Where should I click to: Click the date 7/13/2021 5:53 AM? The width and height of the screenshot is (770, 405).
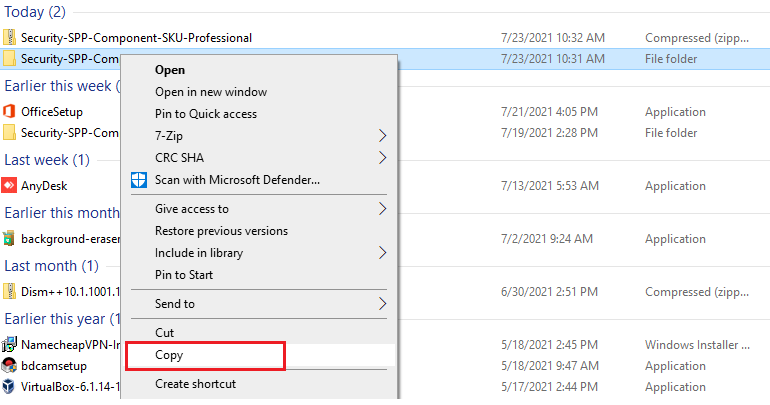tap(550, 186)
